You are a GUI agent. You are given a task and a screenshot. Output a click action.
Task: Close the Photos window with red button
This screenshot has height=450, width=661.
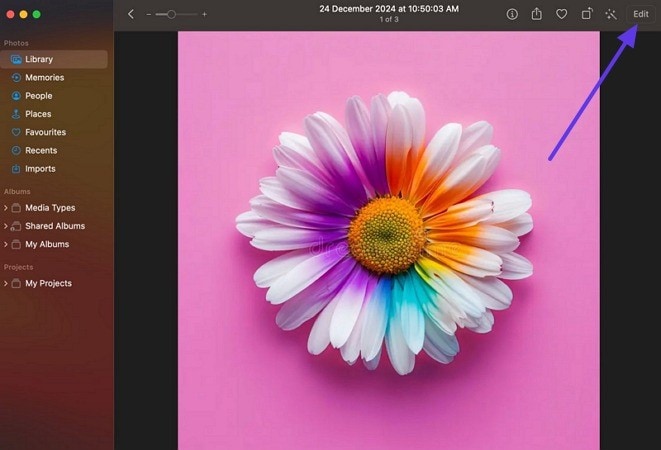tap(11, 14)
